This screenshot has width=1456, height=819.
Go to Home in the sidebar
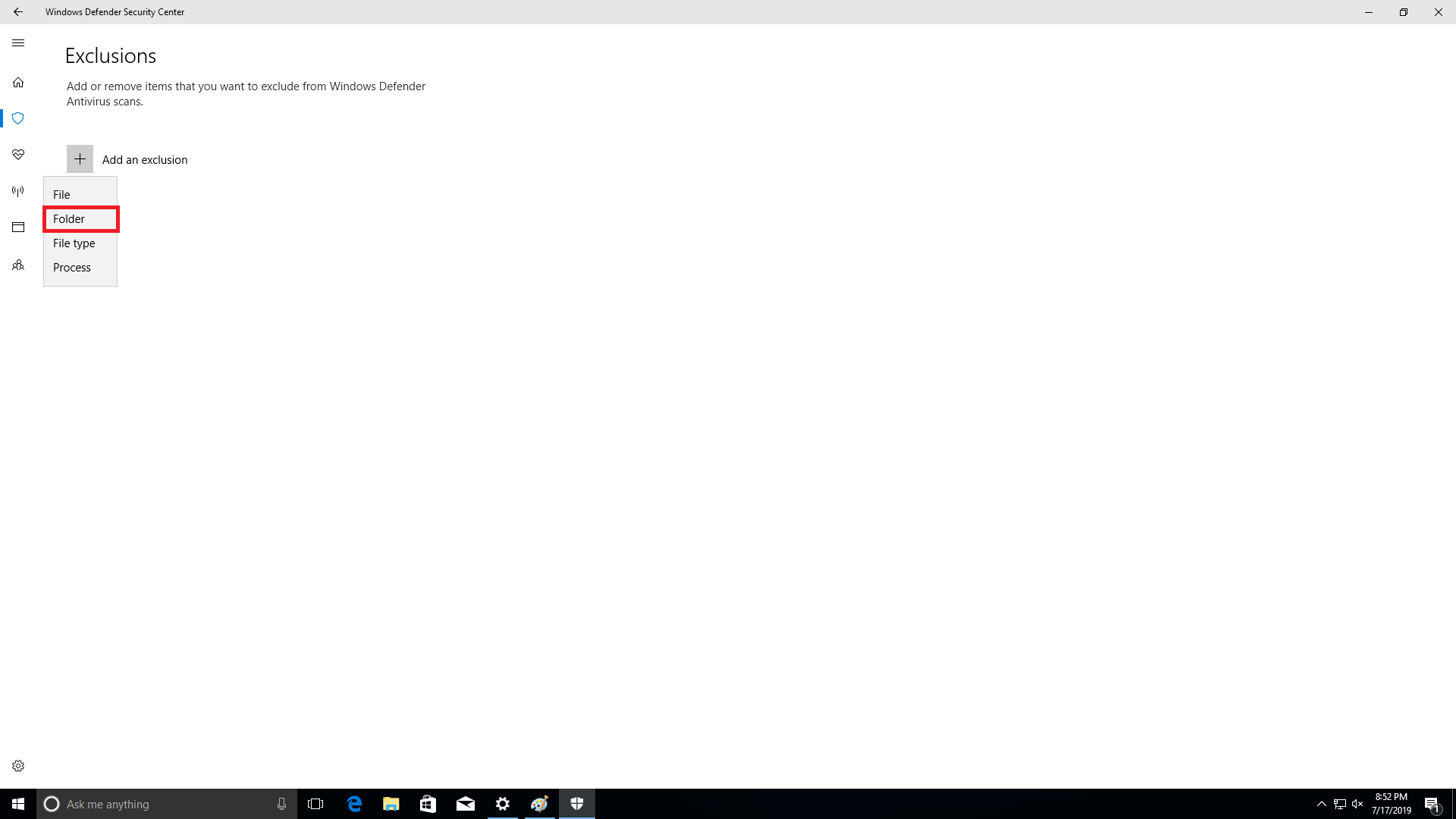click(x=18, y=82)
